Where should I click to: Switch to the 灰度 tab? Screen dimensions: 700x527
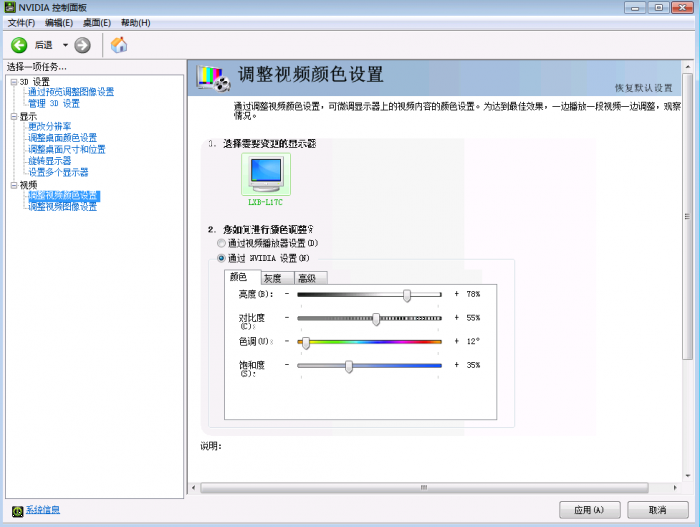277,278
